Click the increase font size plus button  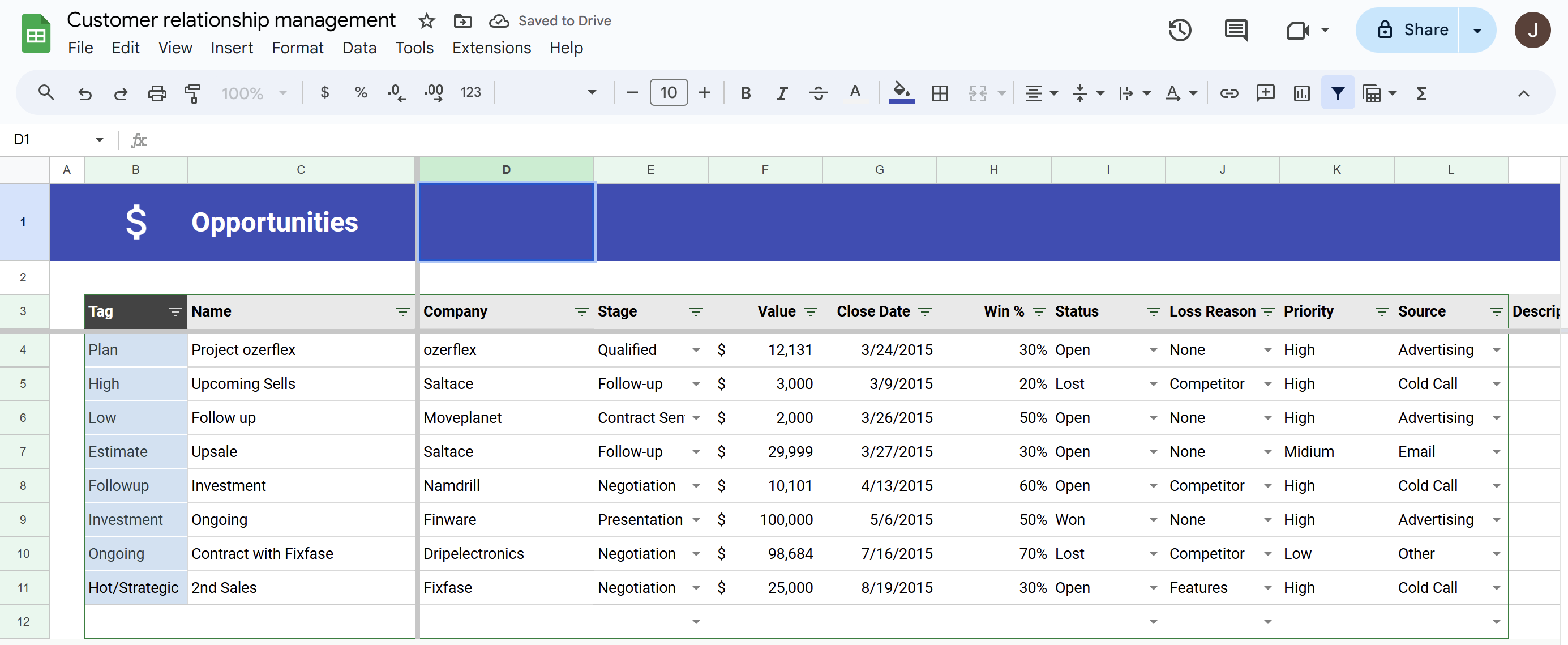[704, 93]
